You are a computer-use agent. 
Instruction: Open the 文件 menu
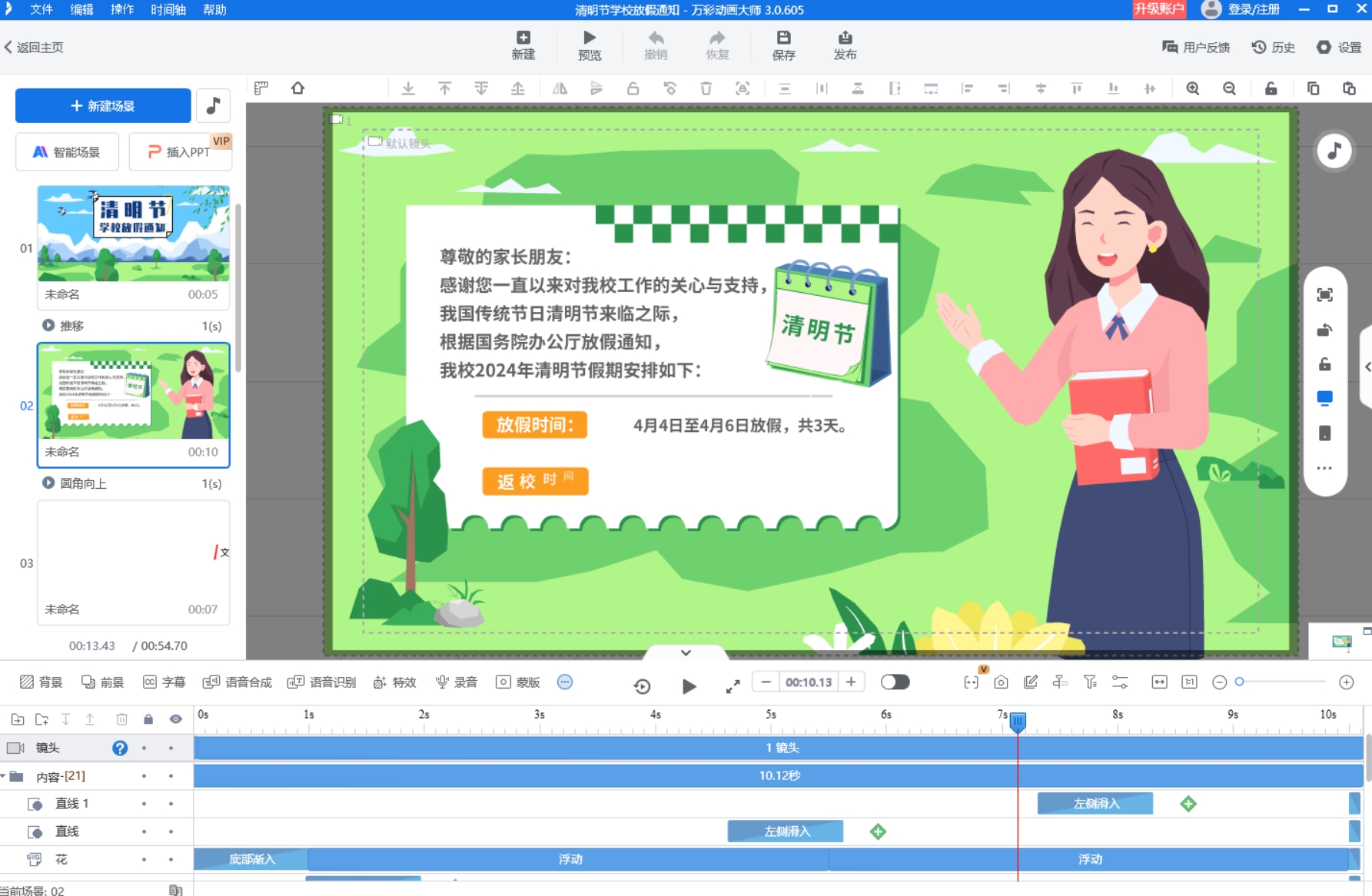point(41,9)
